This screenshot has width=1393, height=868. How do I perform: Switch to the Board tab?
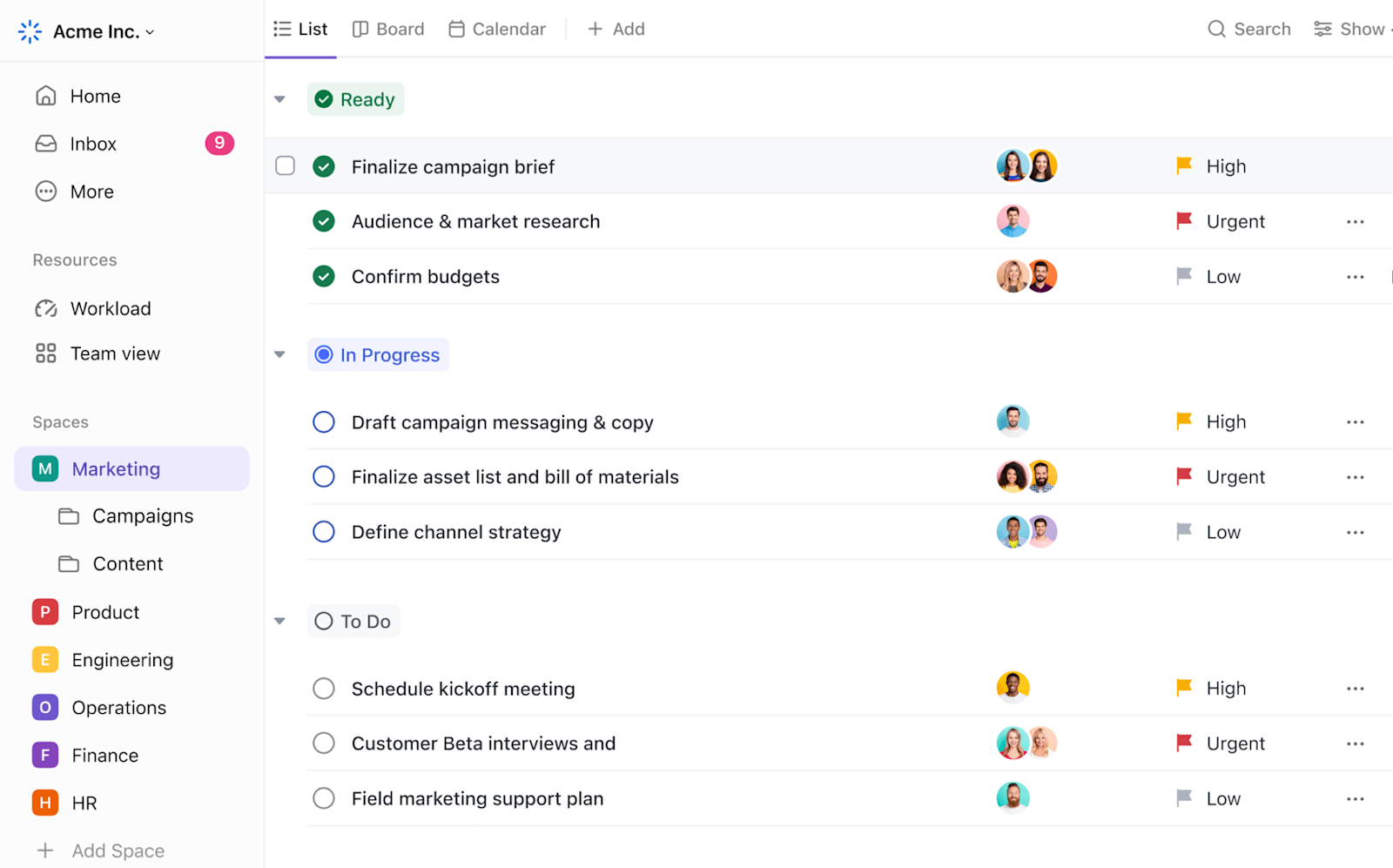[387, 29]
